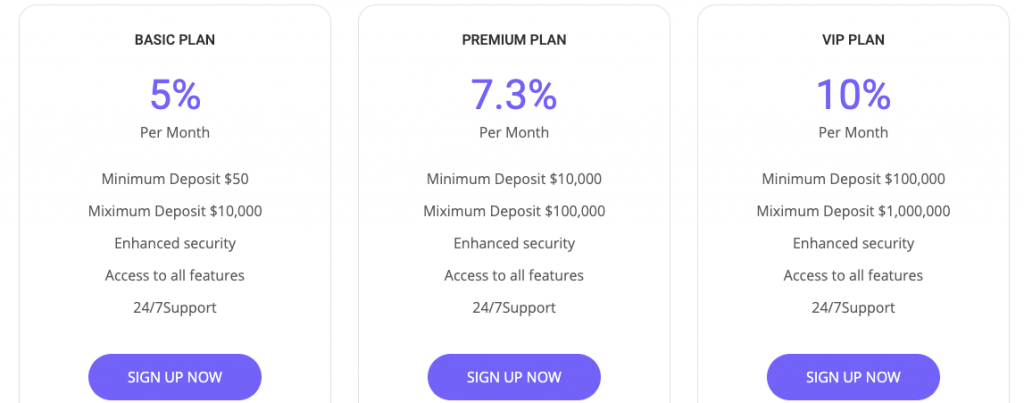Screen dimensions: 1024x403
Task: Click Miximum Deposit $100,000 in Premium card
Action: coord(514,211)
